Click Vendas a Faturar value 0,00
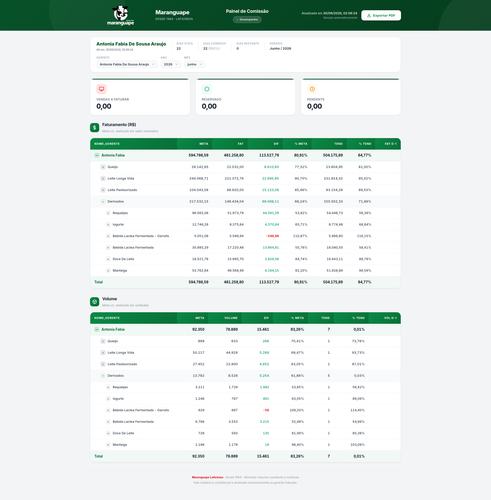Viewport: 491px width, 500px height. pos(104,106)
